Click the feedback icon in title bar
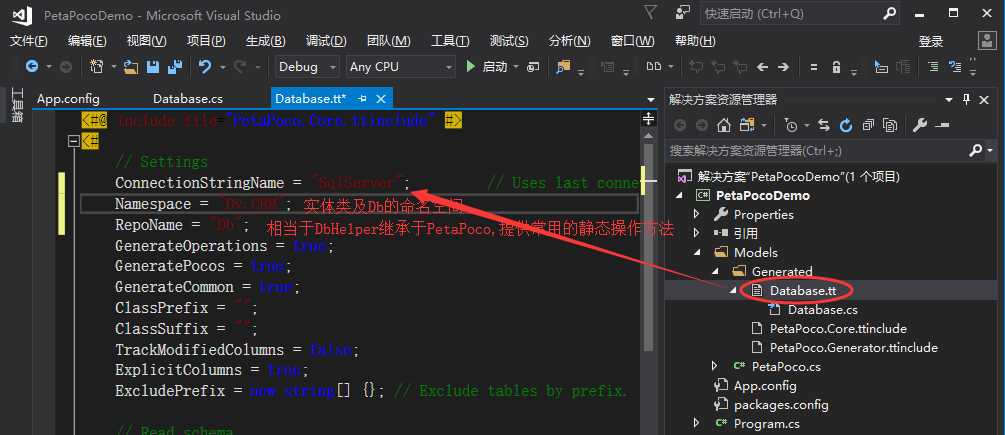1005x435 pixels. point(684,13)
